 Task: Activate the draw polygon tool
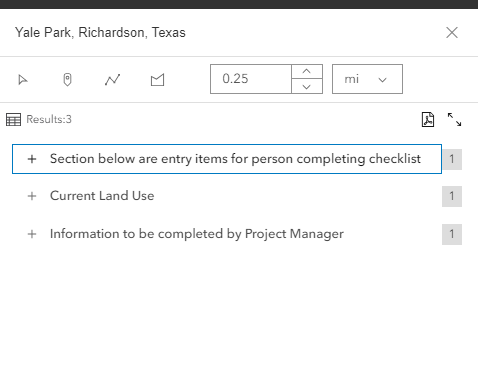(157, 80)
